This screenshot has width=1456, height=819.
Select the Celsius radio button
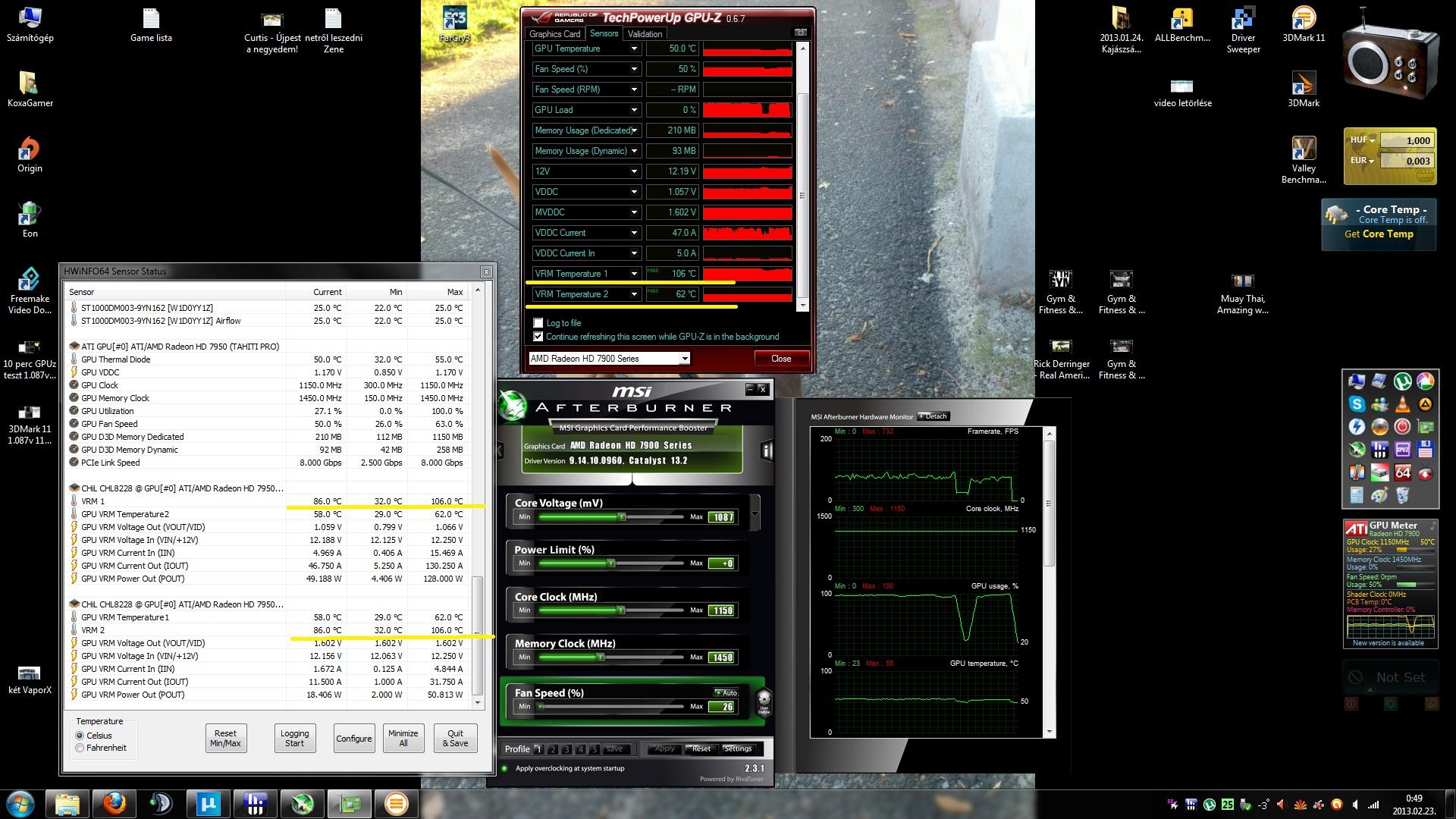tap(80, 736)
